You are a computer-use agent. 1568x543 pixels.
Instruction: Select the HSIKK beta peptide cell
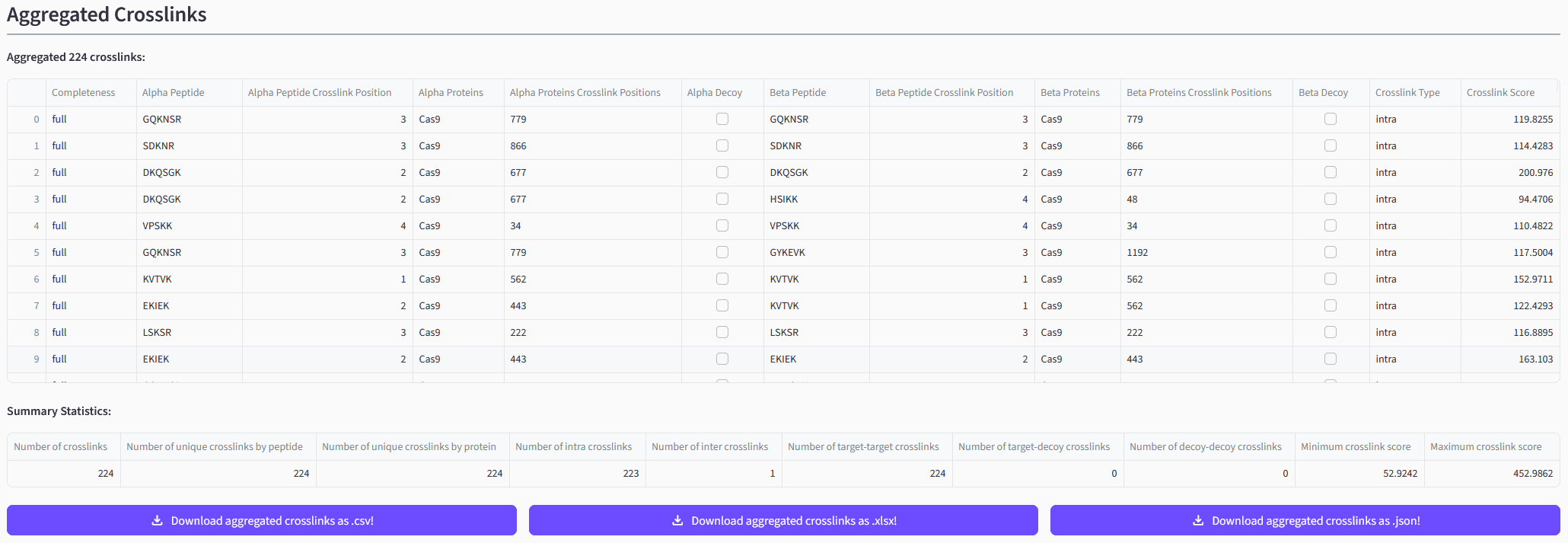click(784, 200)
